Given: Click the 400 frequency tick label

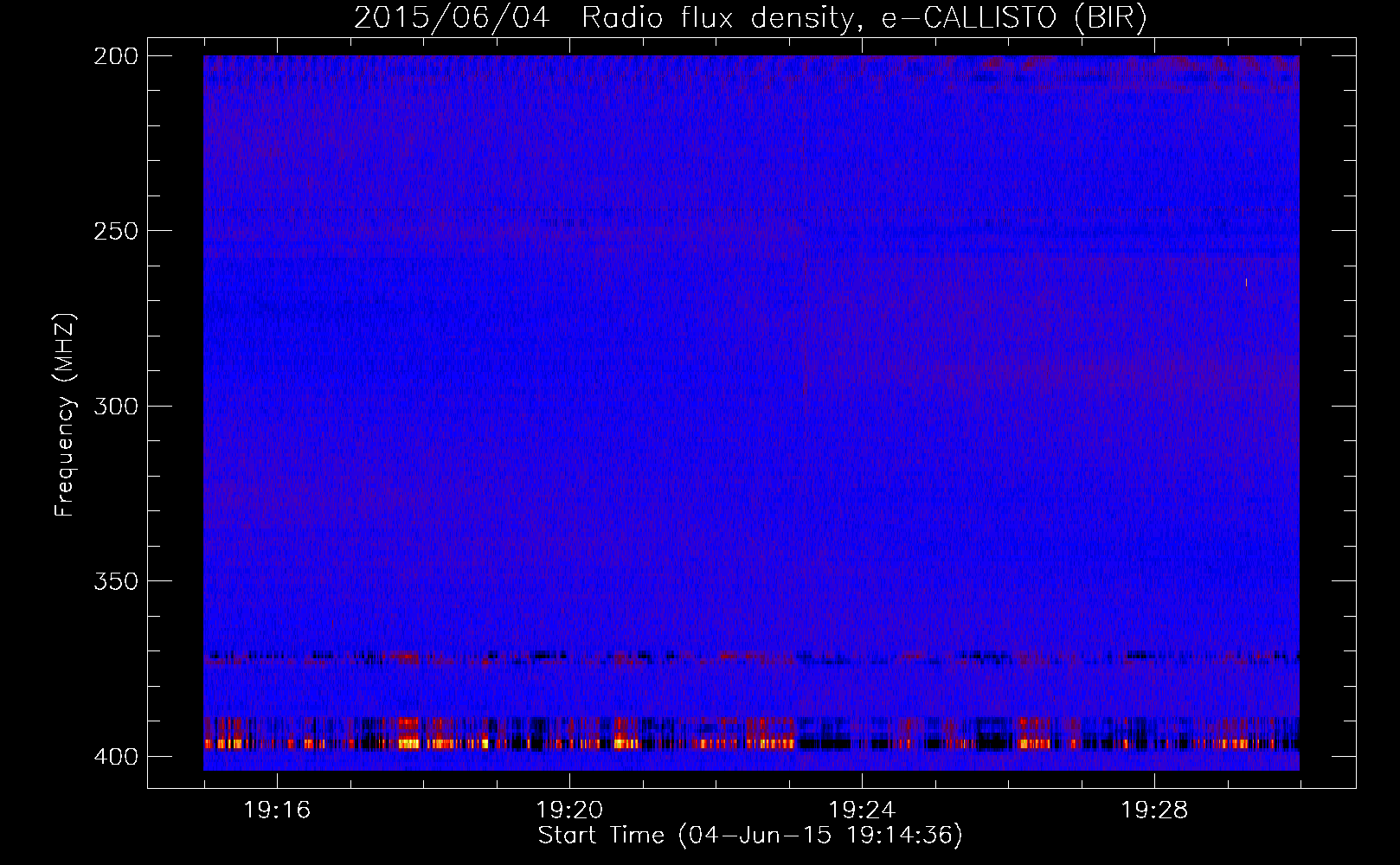Looking at the screenshot, I should (116, 757).
